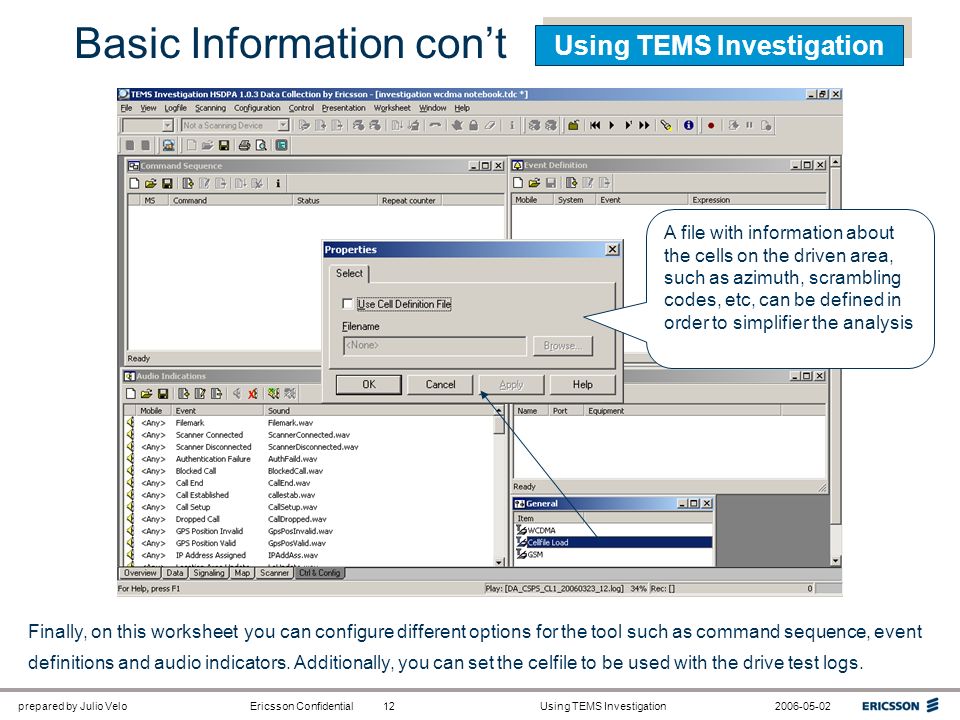The image size is (960, 720).
Task: Click Open folder in the Event Definition toolbar
Action: (x=534, y=182)
